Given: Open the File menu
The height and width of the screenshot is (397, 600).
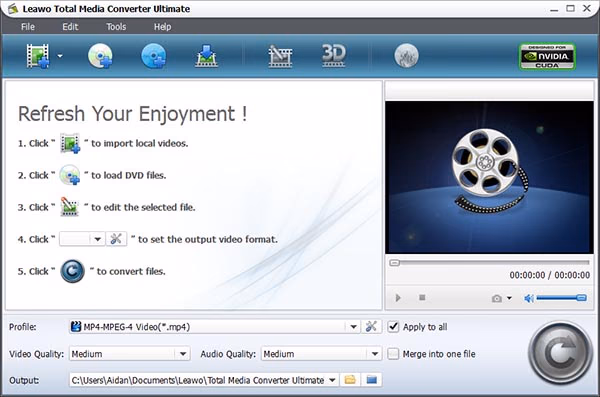Looking at the screenshot, I should 28,27.
